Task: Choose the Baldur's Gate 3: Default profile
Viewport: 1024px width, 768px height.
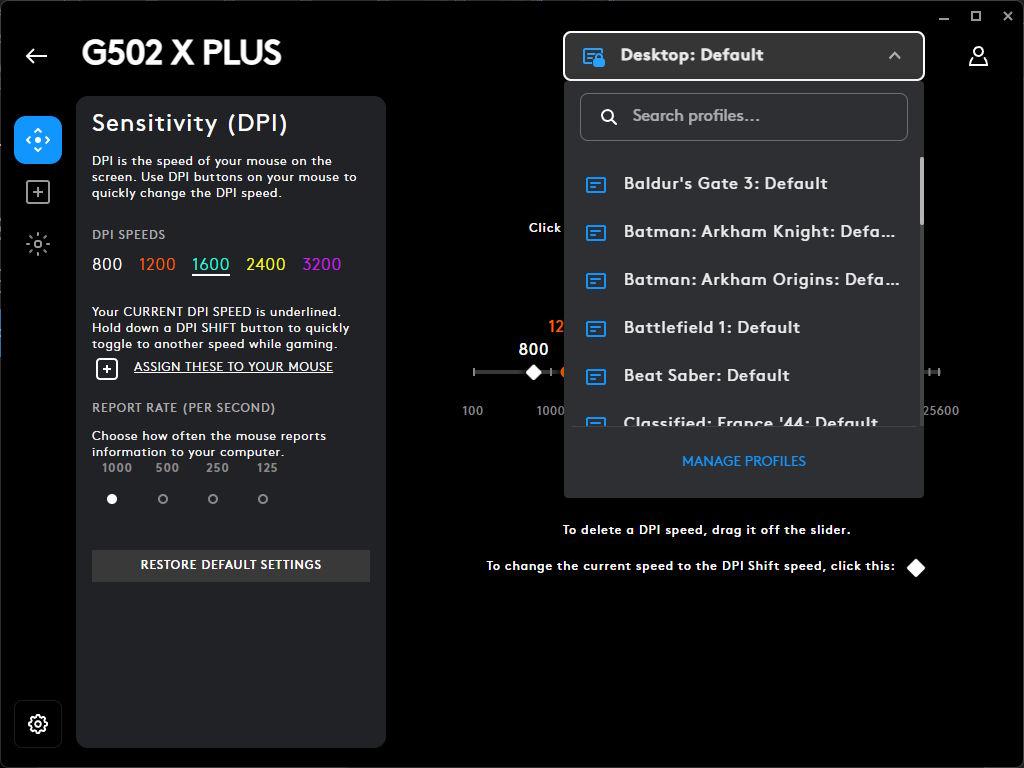Action: click(744, 184)
